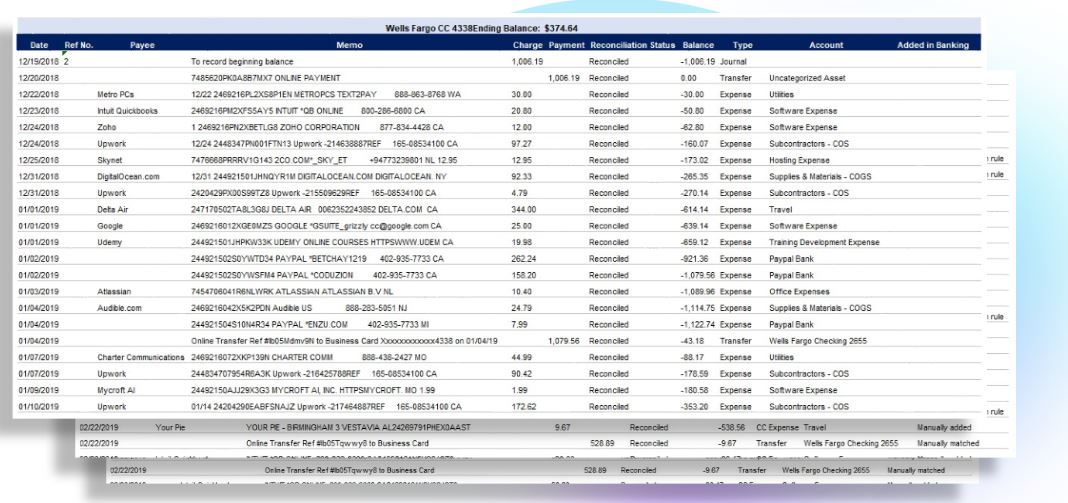The width and height of the screenshot is (1068, 503).
Task: Select the 172.62 charge amount
Action: click(x=523, y=406)
